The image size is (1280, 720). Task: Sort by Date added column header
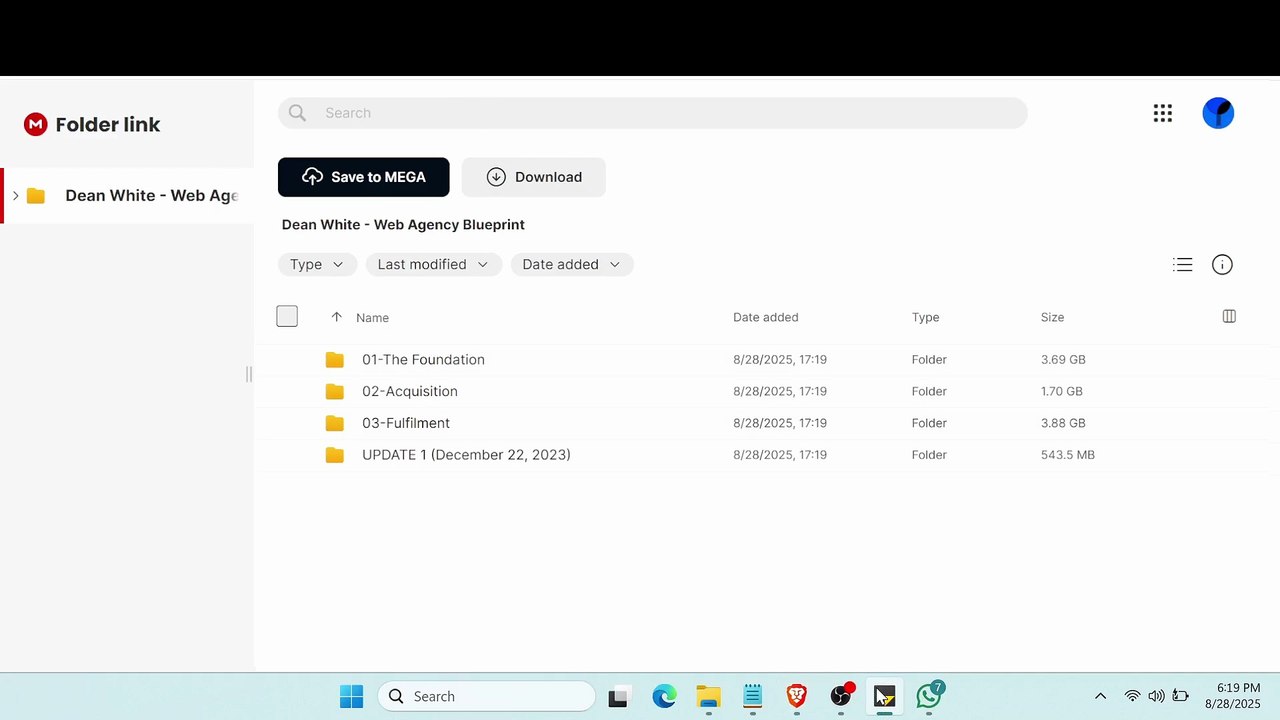[x=765, y=317]
